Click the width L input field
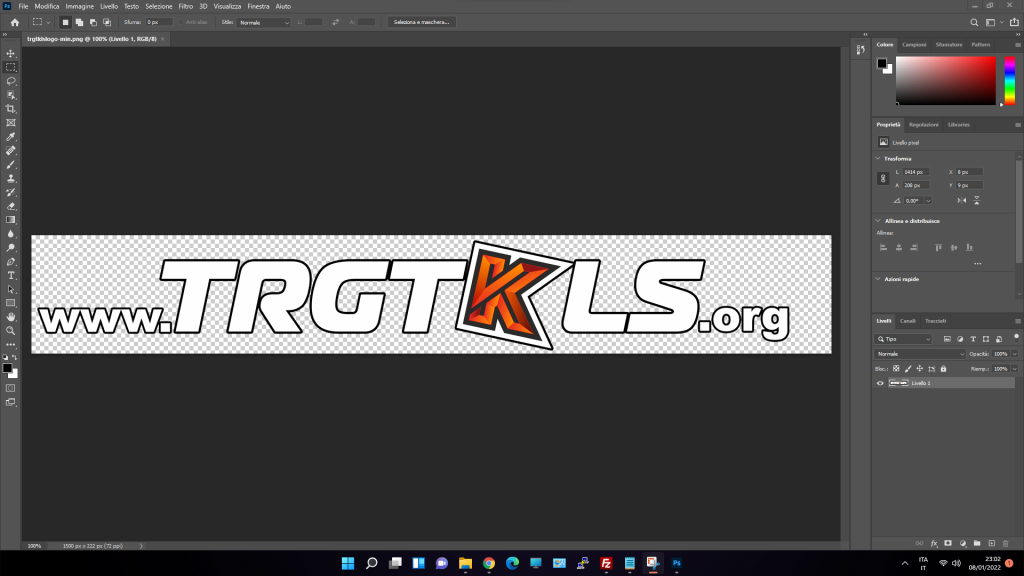Viewport: 1024px width, 576px height. click(915, 172)
